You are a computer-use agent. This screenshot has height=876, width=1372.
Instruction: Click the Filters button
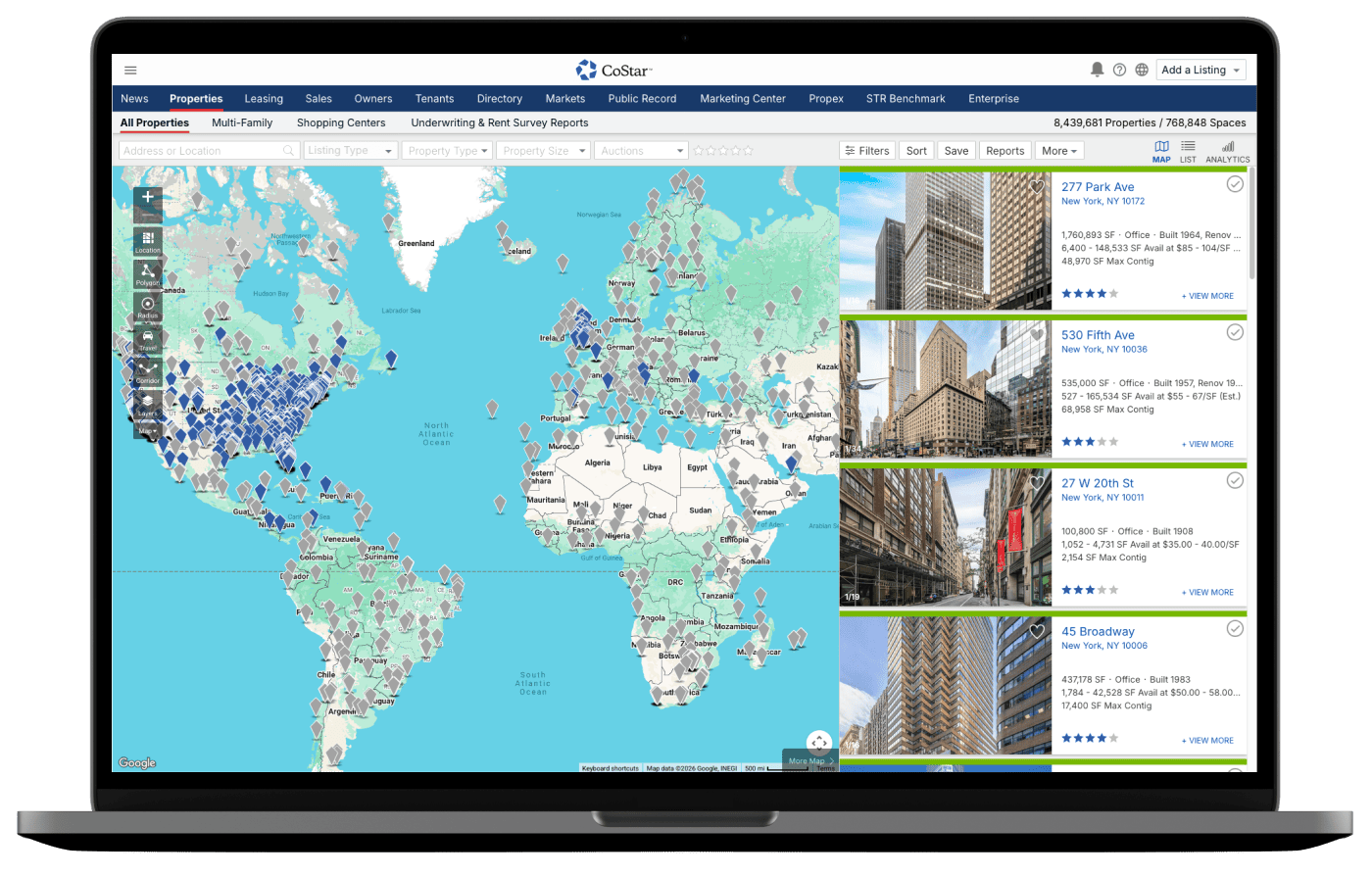pyautogui.click(x=867, y=151)
